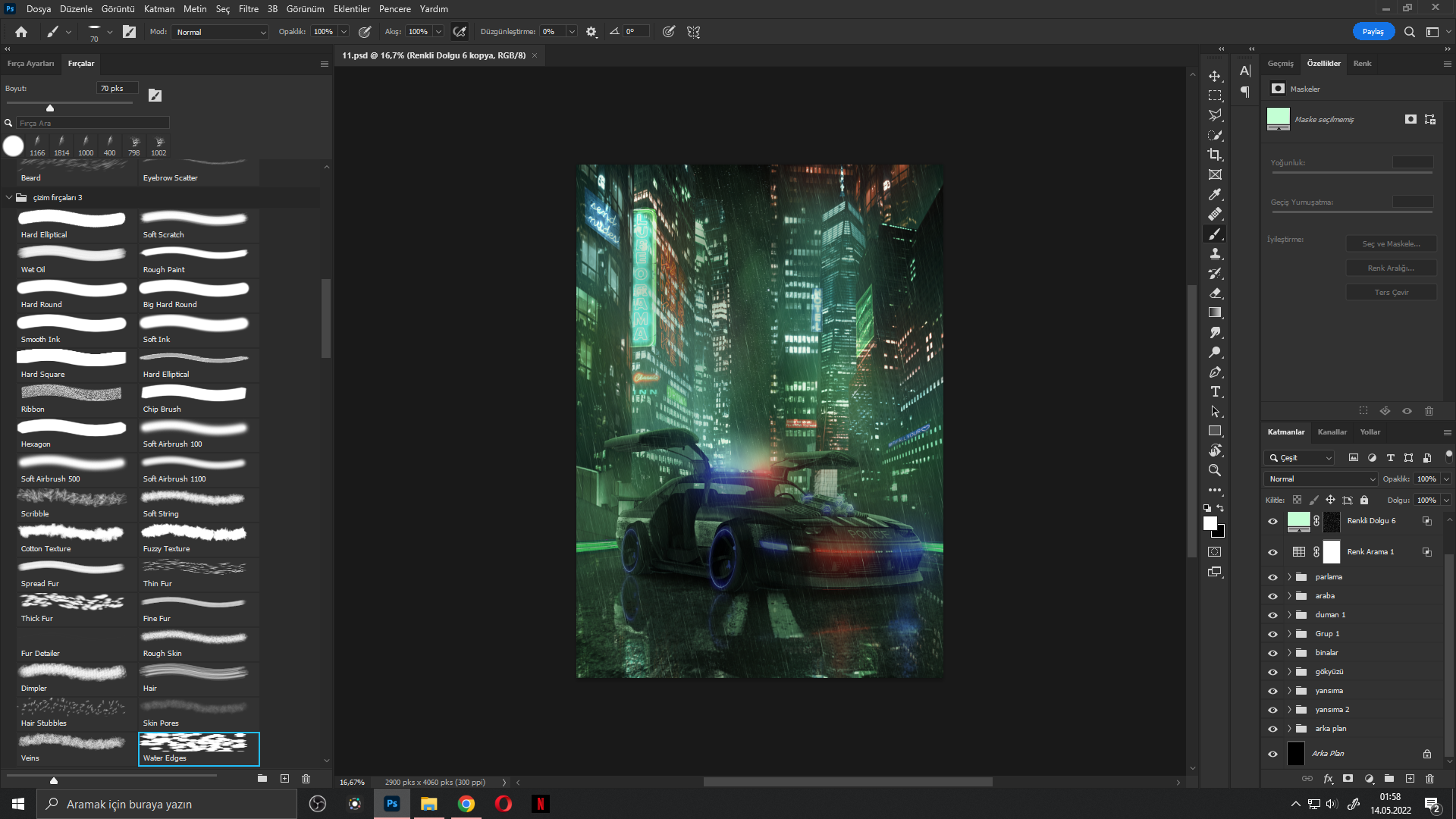Switch to the Geçmiş tab
Viewport: 1456px width, 819px height.
tap(1281, 64)
